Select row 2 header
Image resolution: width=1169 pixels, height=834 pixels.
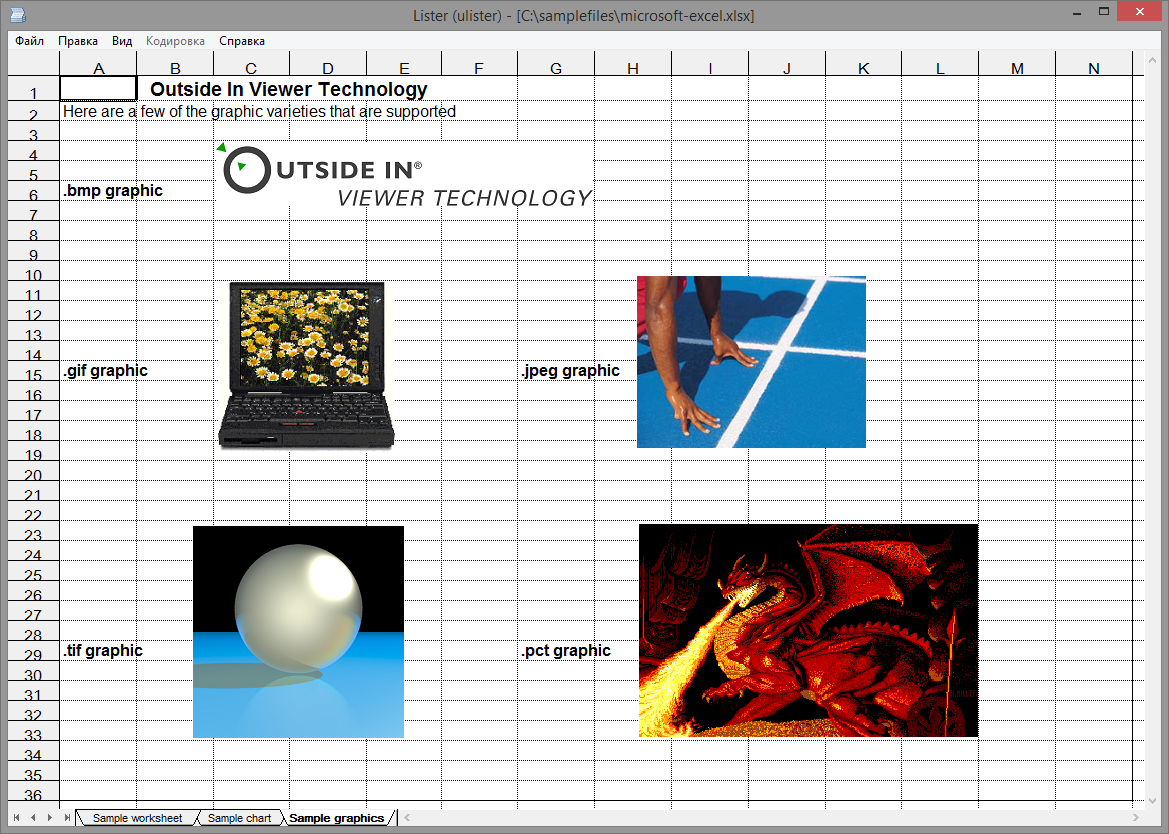(x=34, y=113)
